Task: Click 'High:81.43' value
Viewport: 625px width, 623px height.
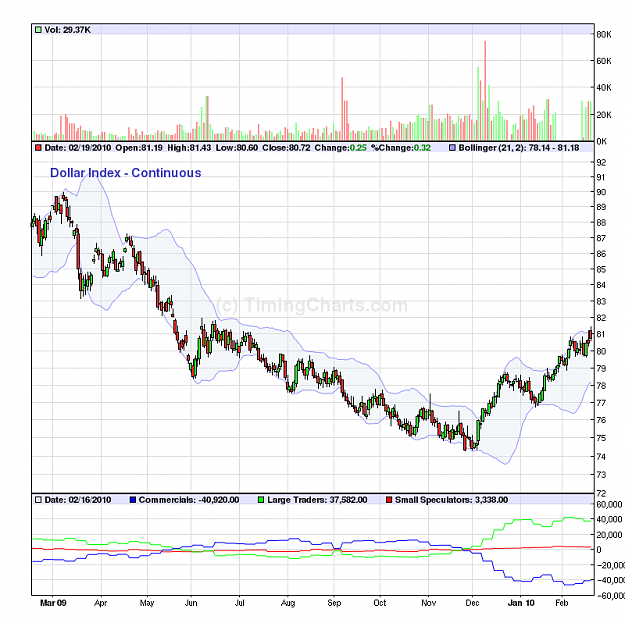Action: (189, 148)
